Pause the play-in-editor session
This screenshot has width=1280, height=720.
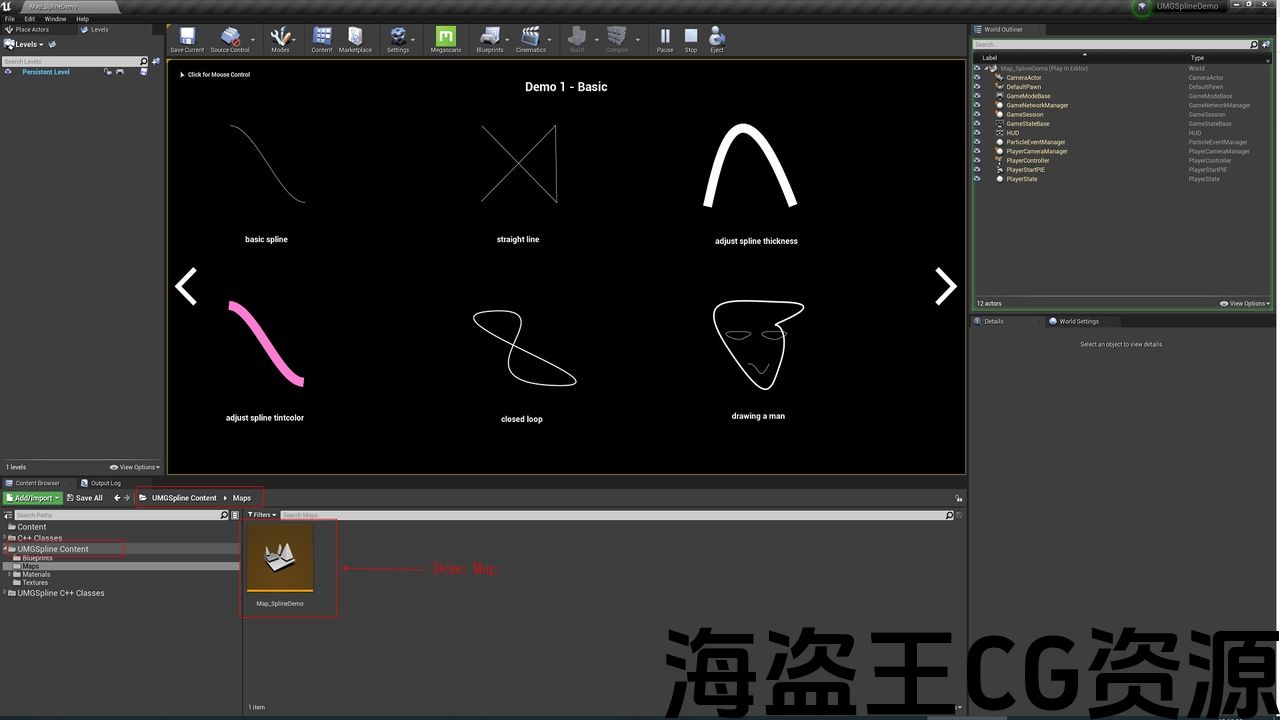(665, 38)
